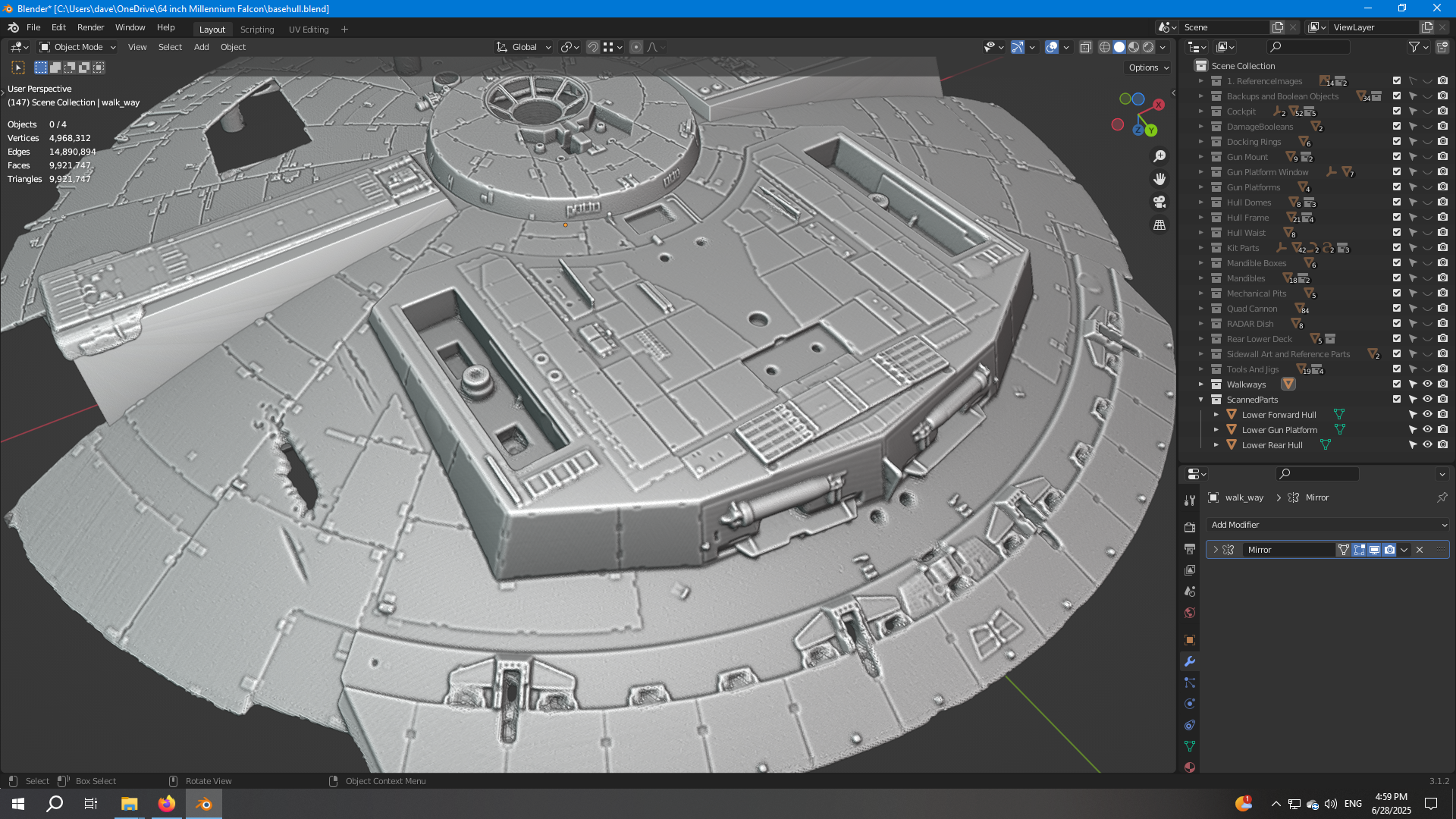Image resolution: width=1456 pixels, height=819 pixels.
Task: Open the pivot point dropdown
Action: click(570, 47)
